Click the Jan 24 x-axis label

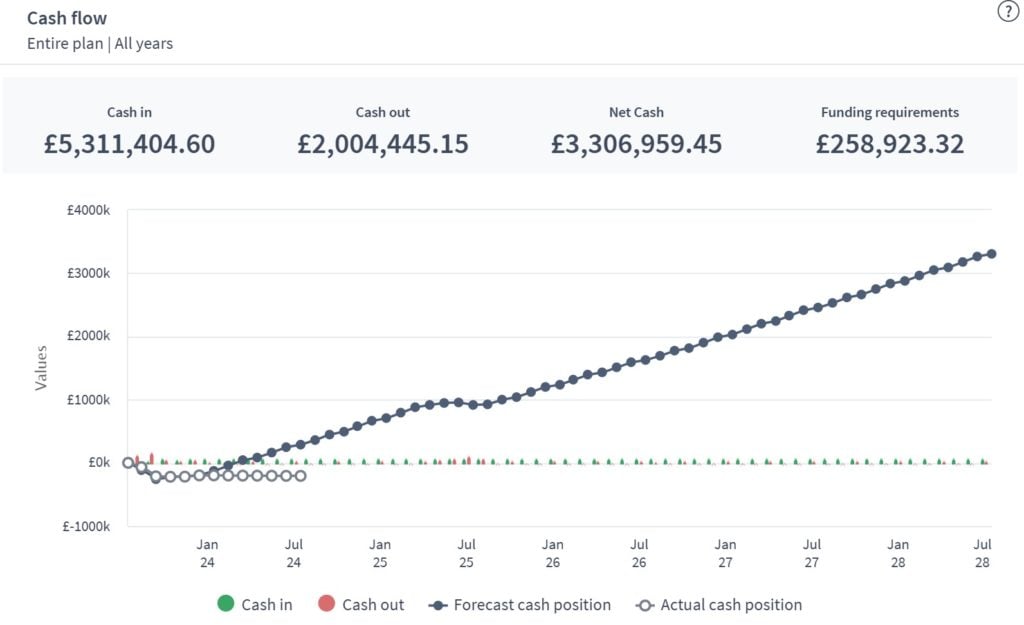pyautogui.click(x=207, y=553)
